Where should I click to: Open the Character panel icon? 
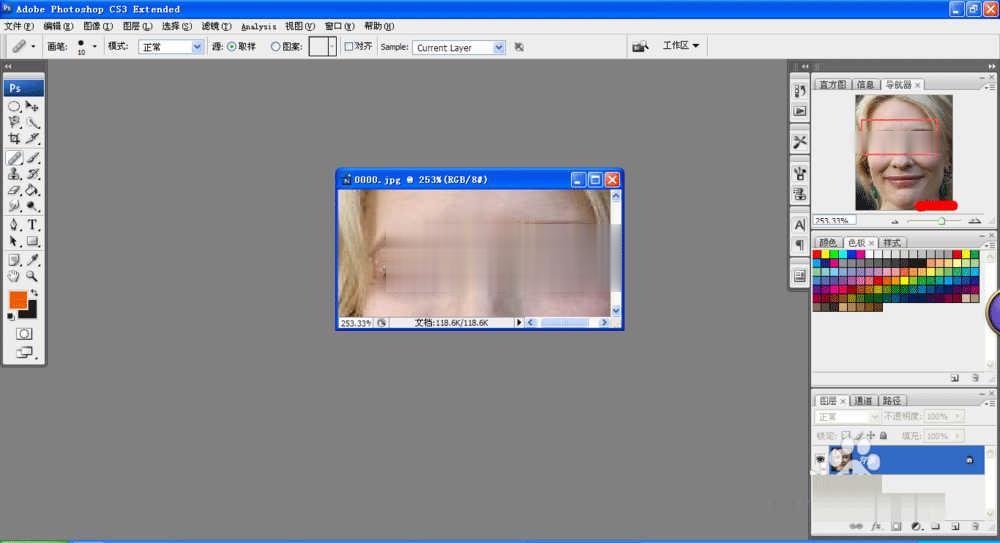pos(800,225)
